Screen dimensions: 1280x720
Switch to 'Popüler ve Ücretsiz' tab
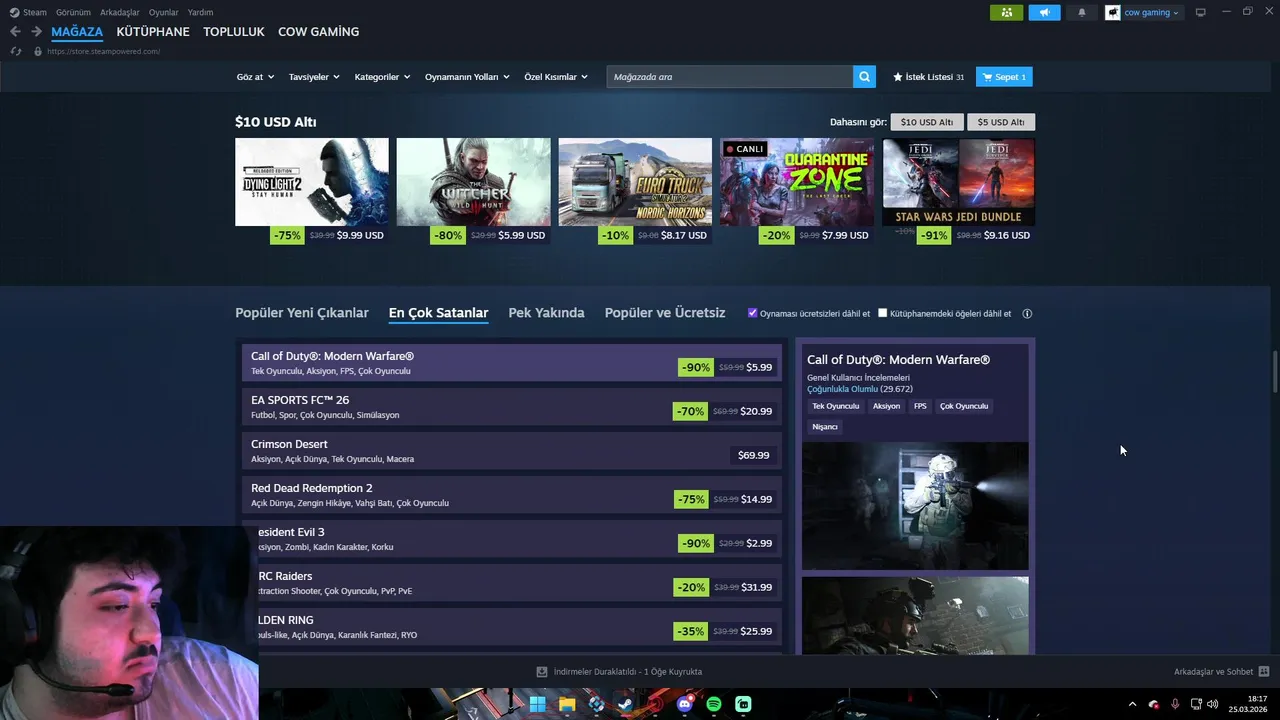pyautogui.click(x=665, y=313)
